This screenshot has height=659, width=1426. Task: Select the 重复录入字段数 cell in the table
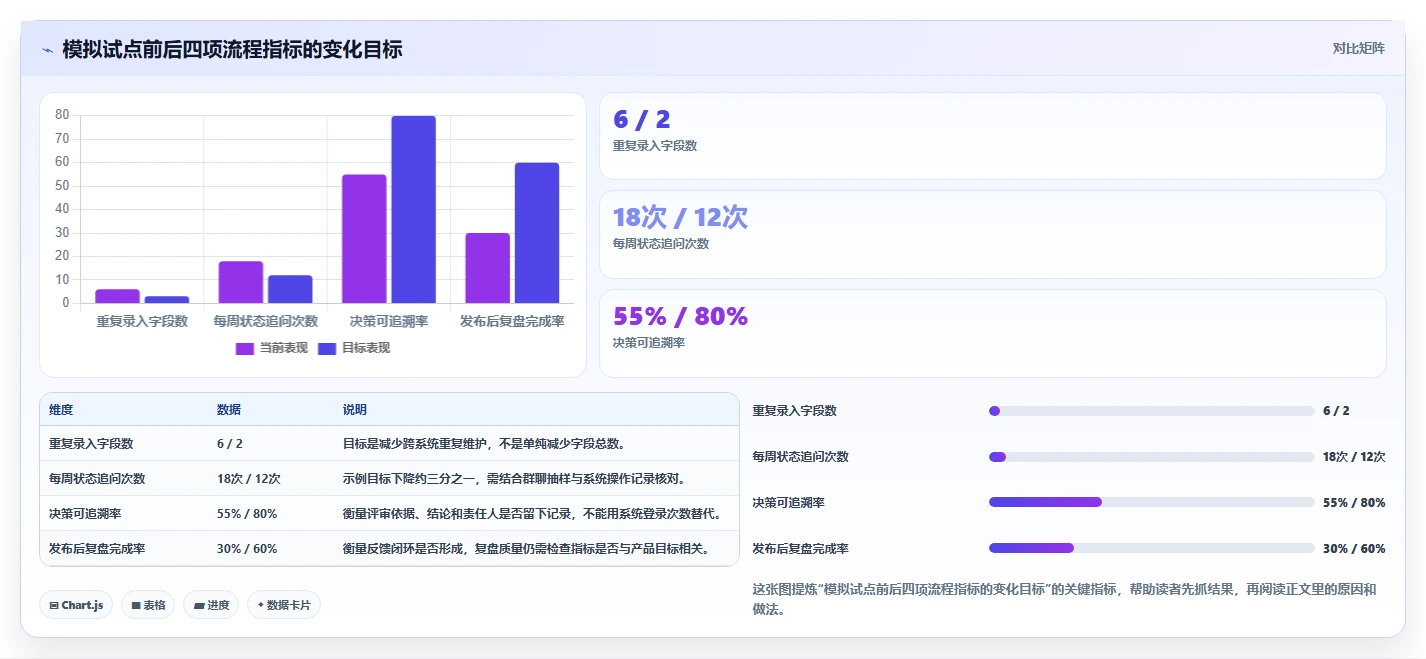[x=91, y=443]
